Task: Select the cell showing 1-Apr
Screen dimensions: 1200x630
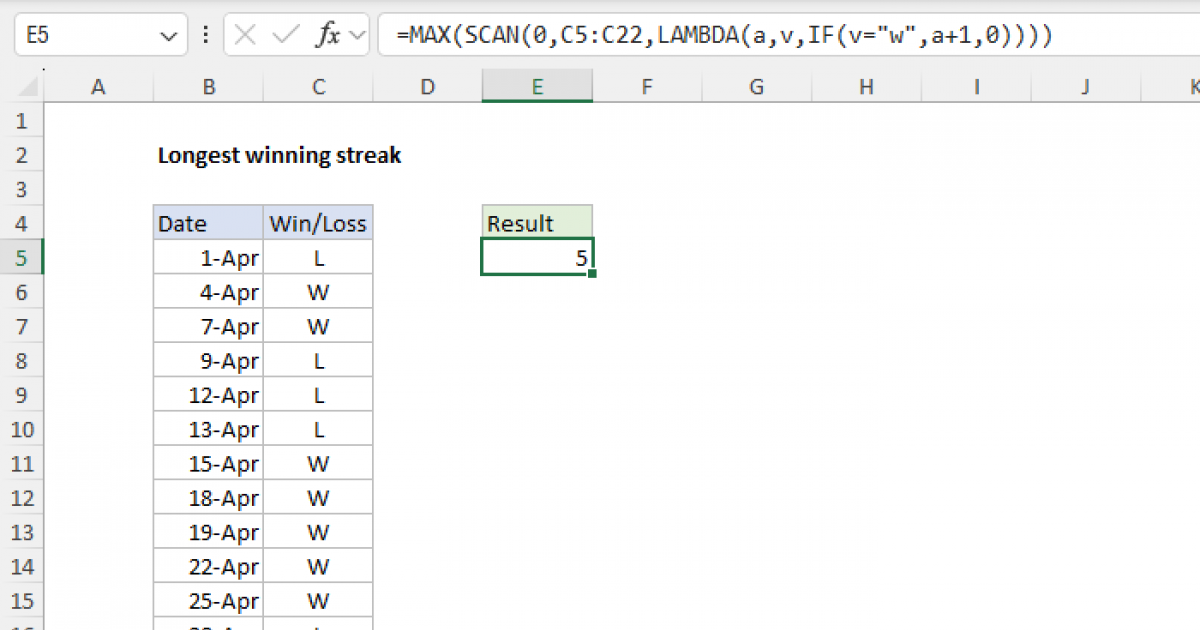Action: coord(207,258)
